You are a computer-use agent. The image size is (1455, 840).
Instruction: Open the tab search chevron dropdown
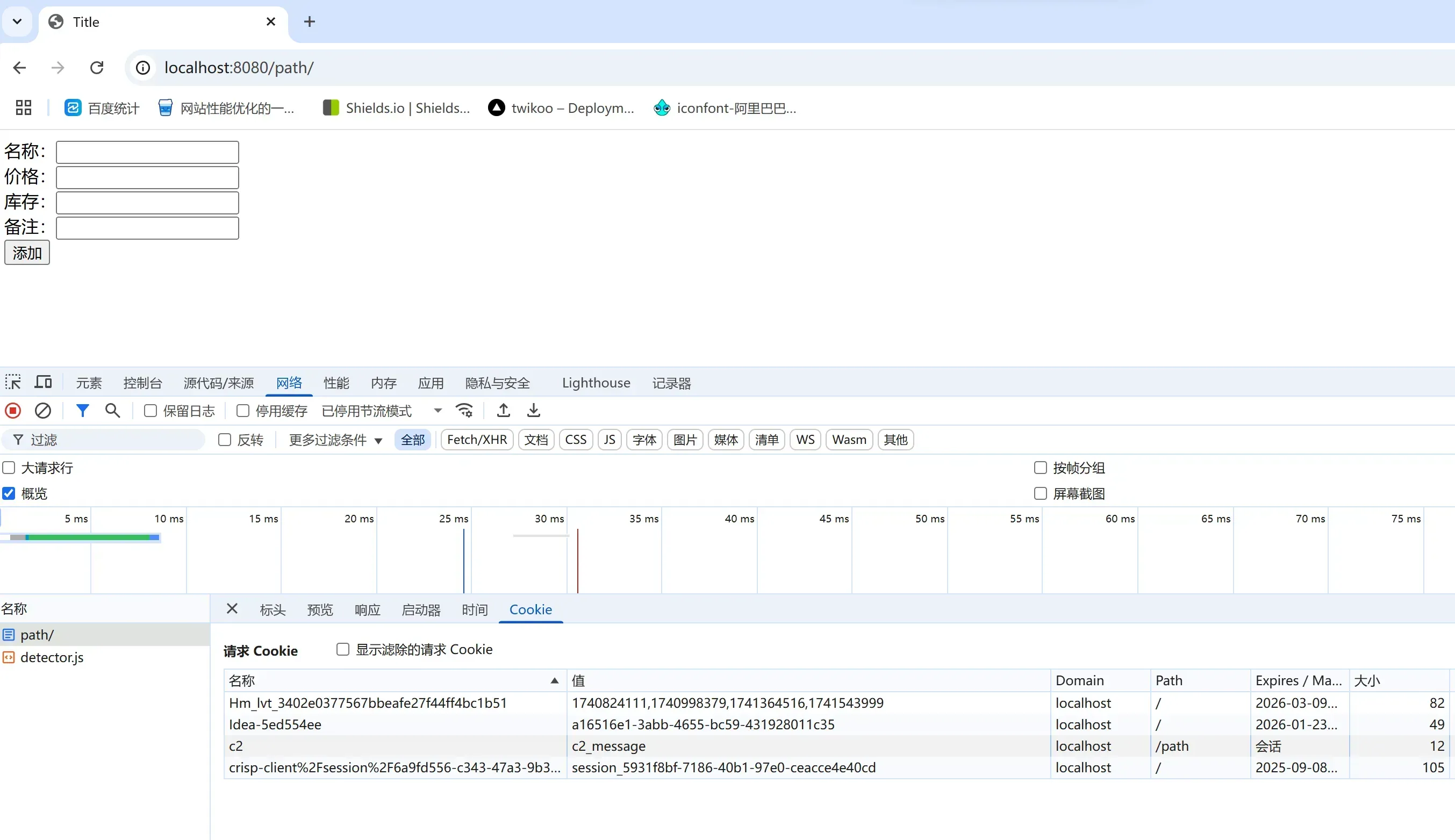pyautogui.click(x=17, y=22)
